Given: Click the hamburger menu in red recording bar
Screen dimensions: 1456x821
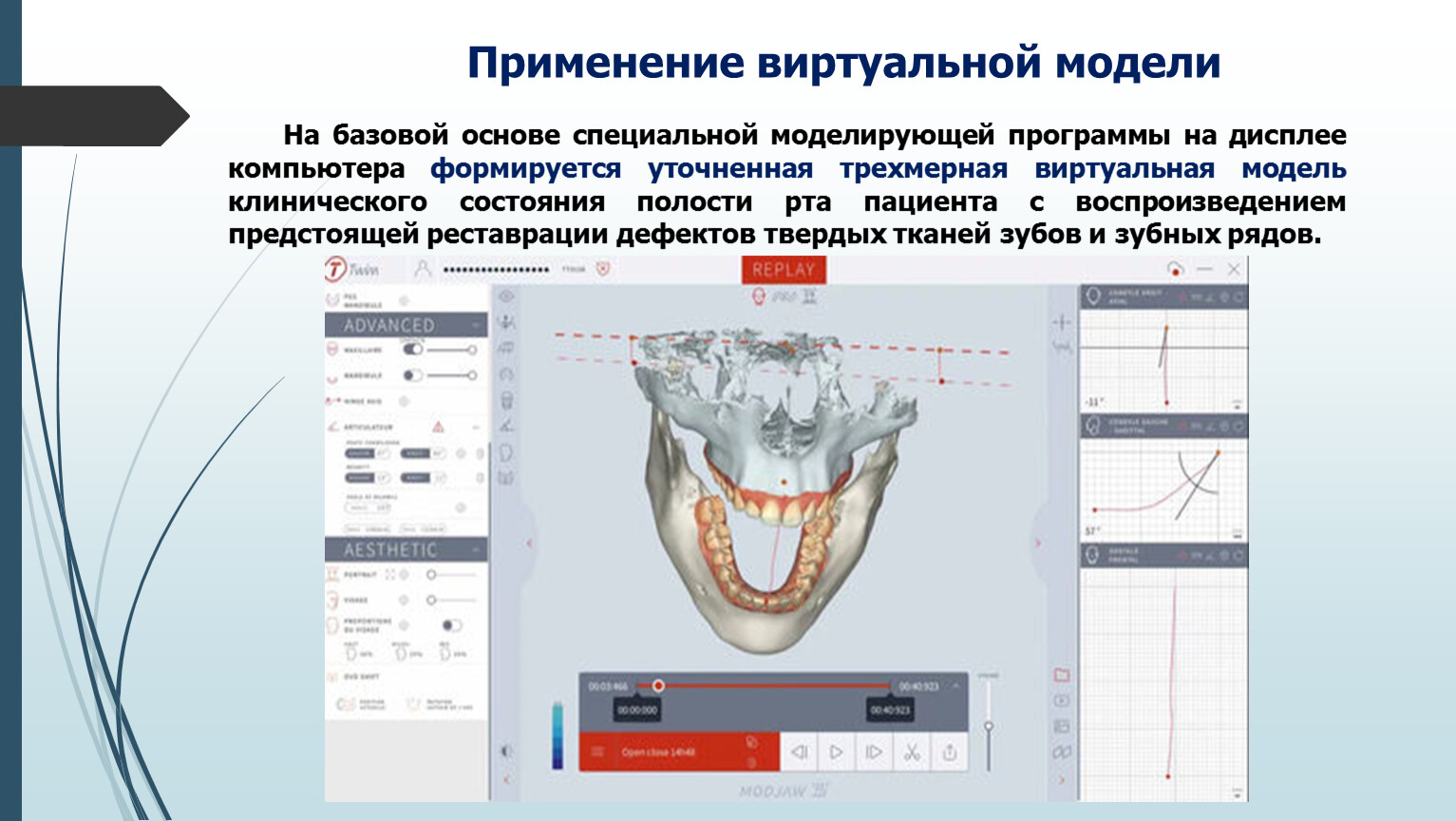Looking at the screenshot, I should [x=597, y=752].
